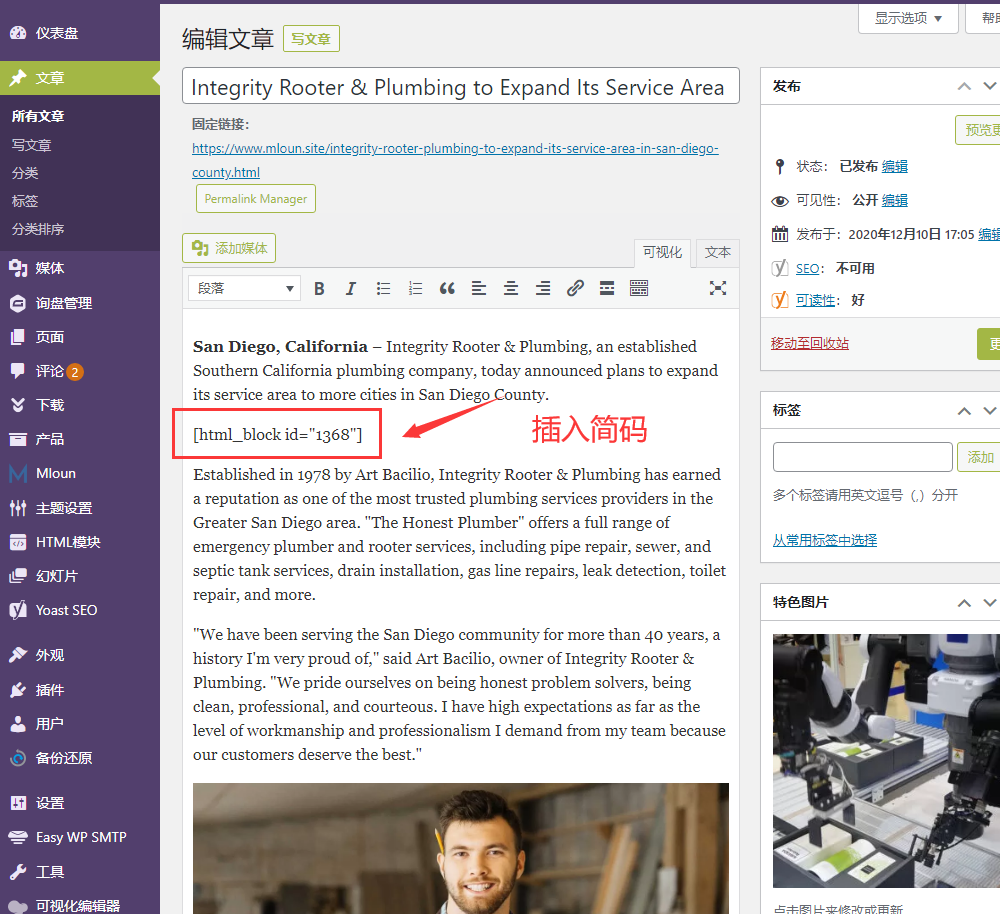Go to 所有文章 all posts
Screen dimensions: 1000x914
point(38,116)
